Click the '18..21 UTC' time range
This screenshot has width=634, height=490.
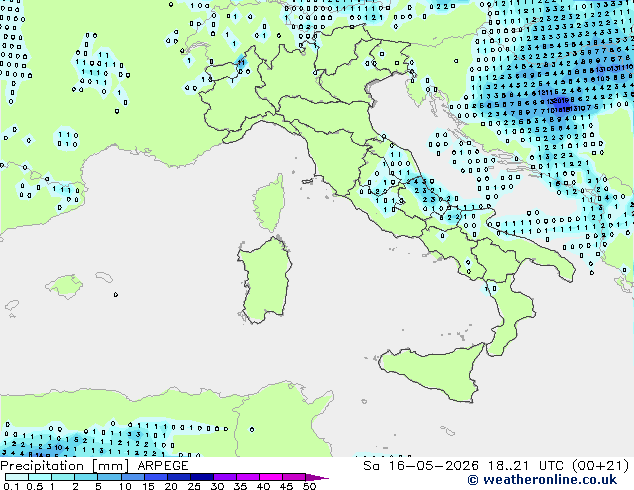click(524, 466)
